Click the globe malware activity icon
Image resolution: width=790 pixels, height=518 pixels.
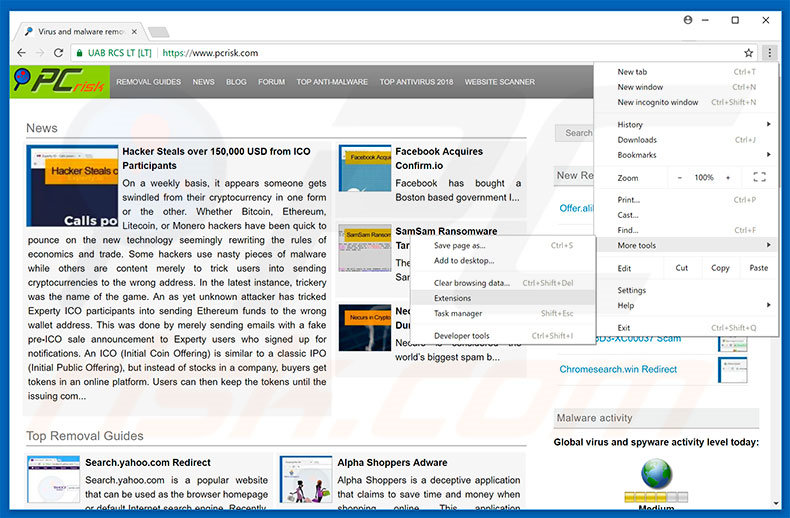656,474
